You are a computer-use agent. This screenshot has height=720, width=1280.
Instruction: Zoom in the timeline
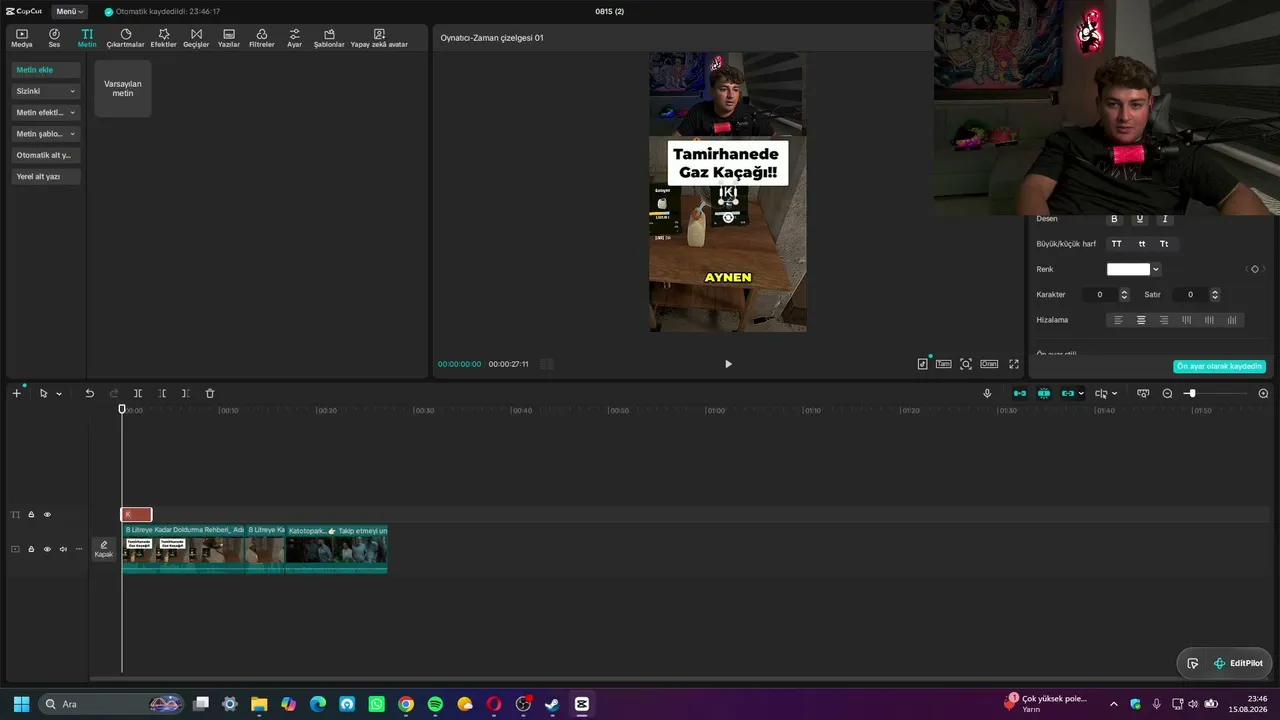pos(1263,393)
